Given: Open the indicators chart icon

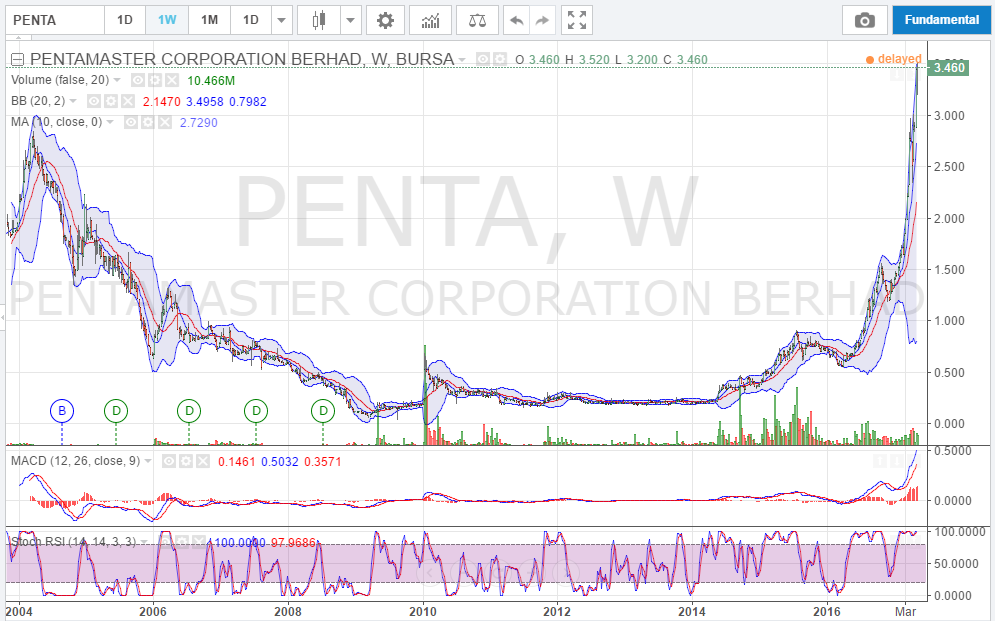Looking at the screenshot, I should pos(430,20).
